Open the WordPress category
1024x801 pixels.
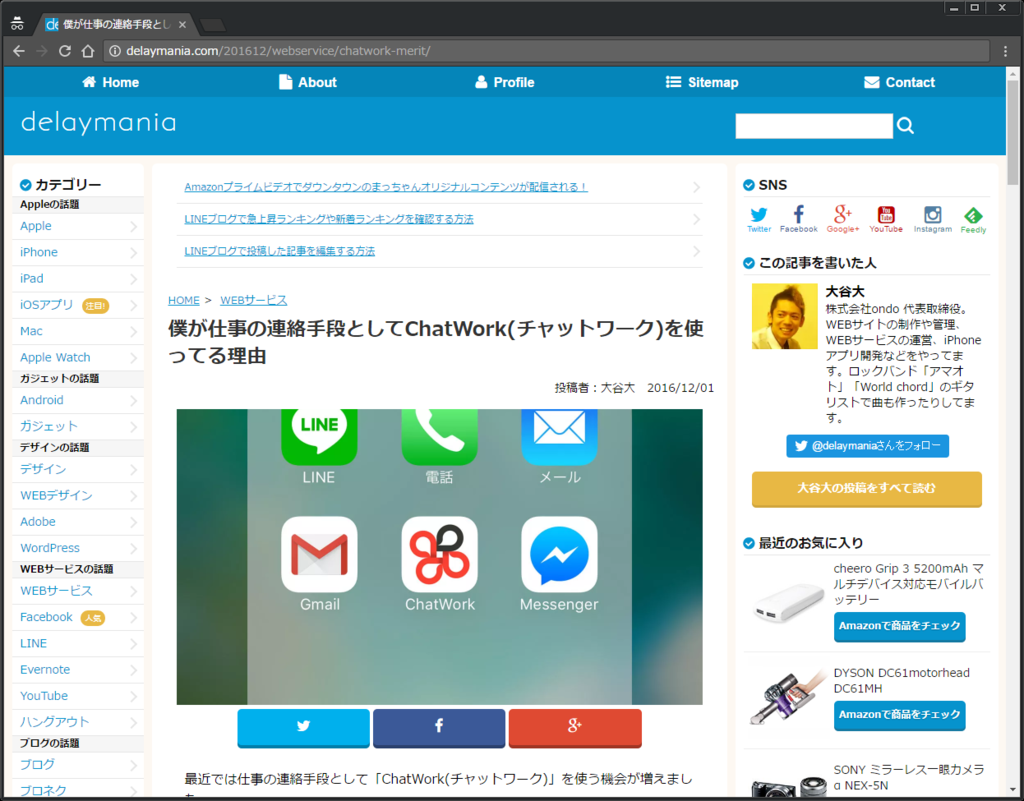[x=78, y=548]
